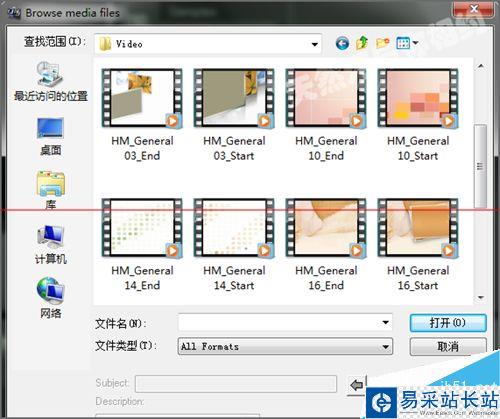Go up one folder level

[362, 43]
